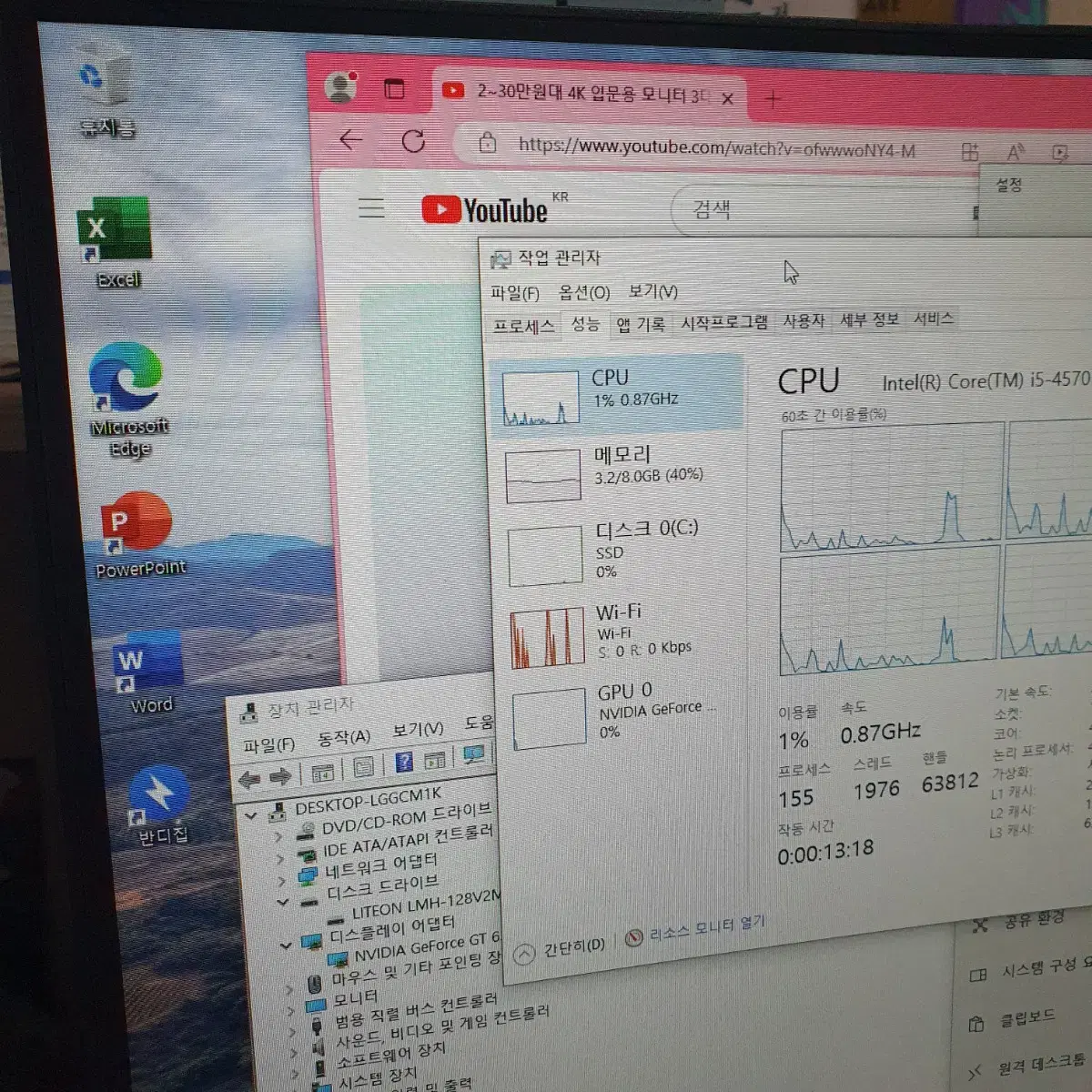Click the 간단히(D) fewer details button
Viewport: 1092px width, 1092px height.
(560, 950)
